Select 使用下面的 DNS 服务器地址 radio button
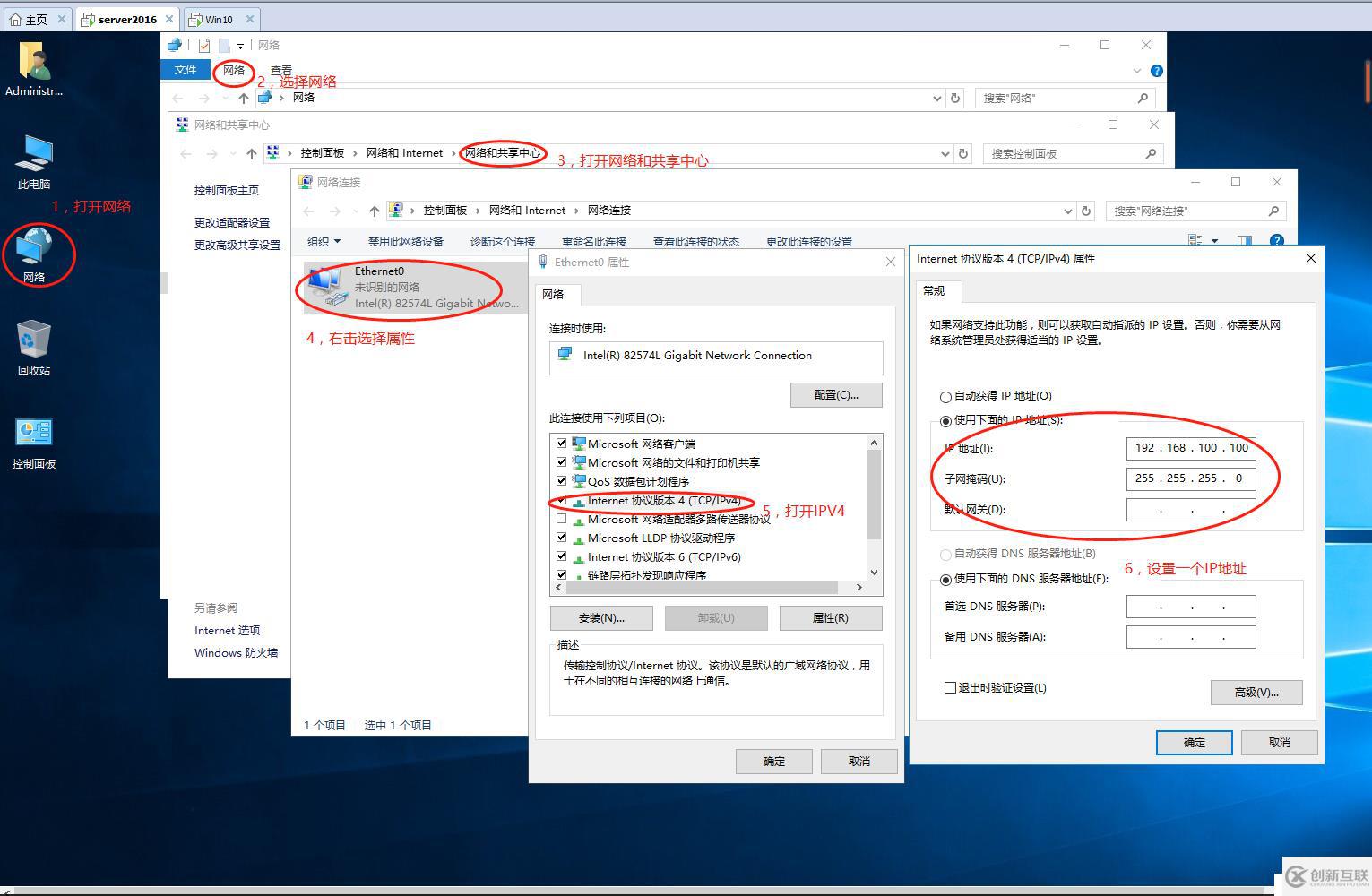Image resolution: width=1372 pixels, height=896 pixels. (945, 579)
